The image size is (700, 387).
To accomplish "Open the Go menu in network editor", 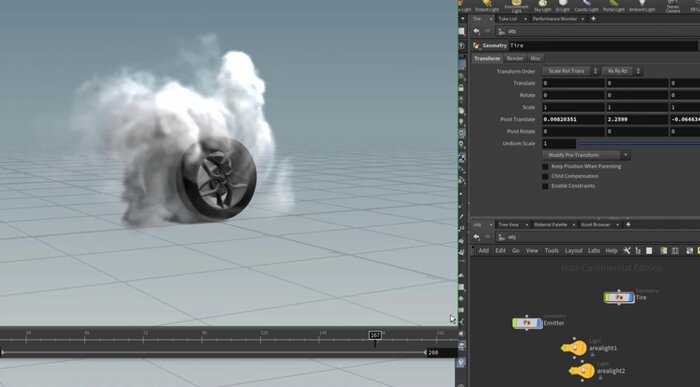I will point(516,251).
